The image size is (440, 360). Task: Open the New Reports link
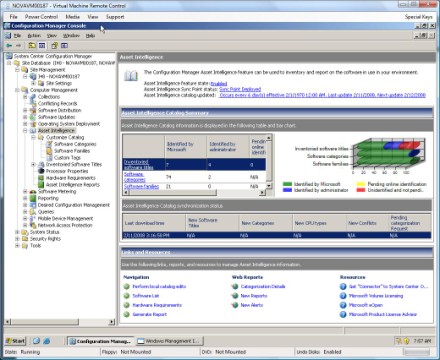[x=254, y=296]
